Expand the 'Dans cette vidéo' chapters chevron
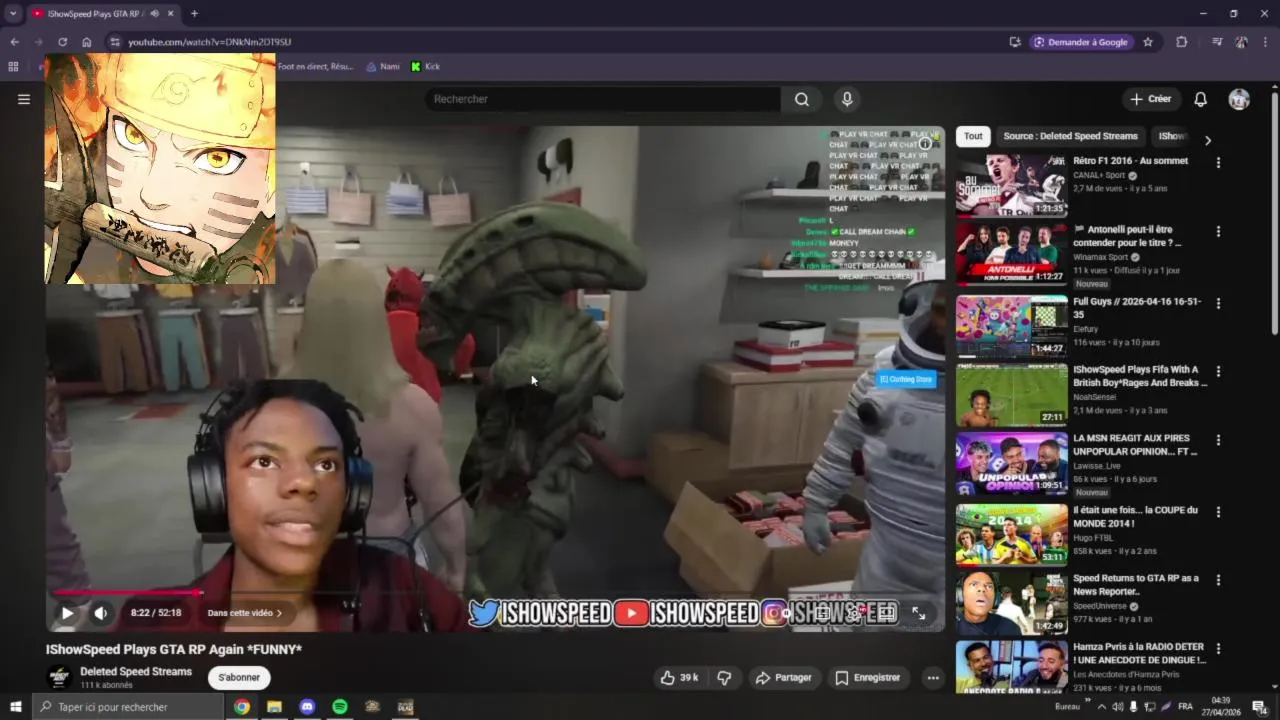Image resolution: width=1280 pixels, height=720 pixels. (x=279, y=613)
